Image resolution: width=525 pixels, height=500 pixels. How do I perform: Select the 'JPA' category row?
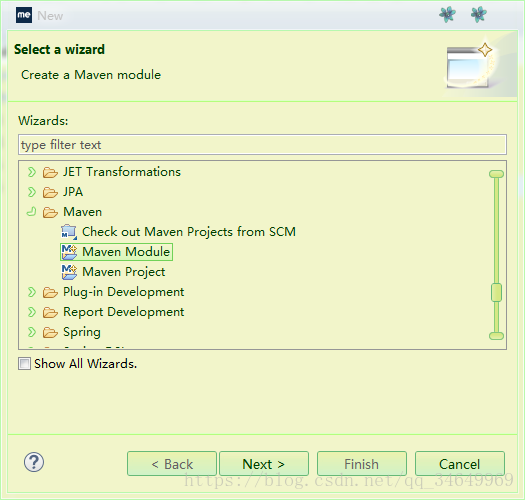pos(73,192)
